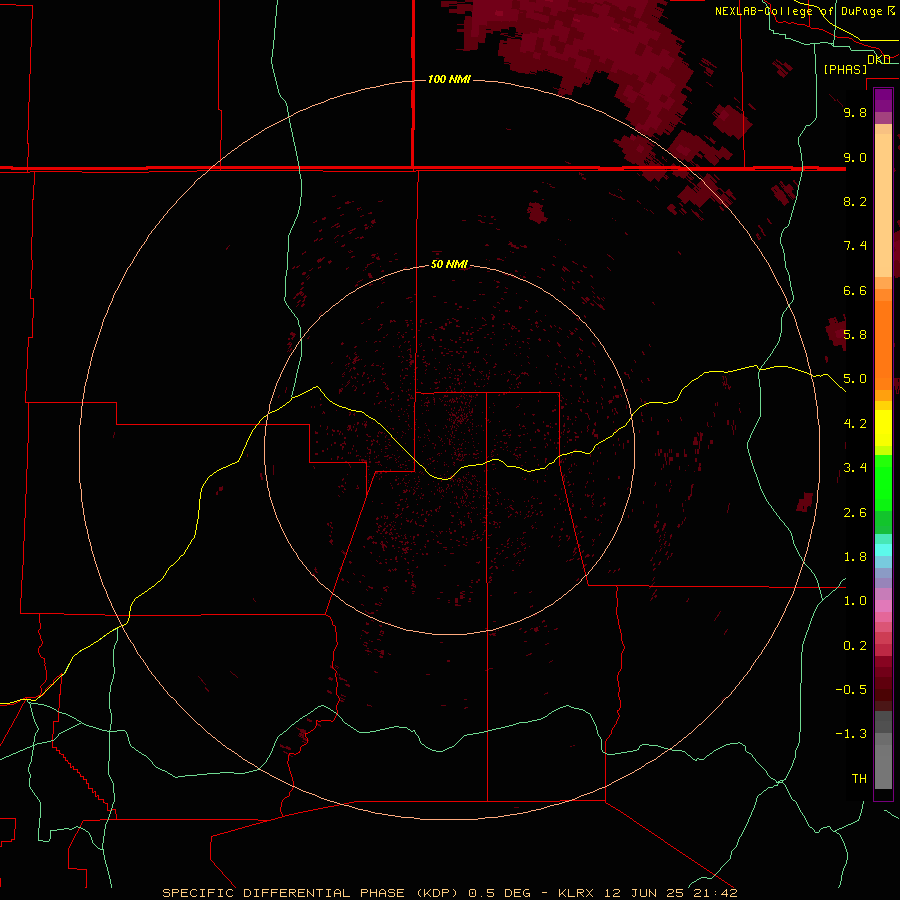Click the "100 NMI" range ring label
Viewport: 900px width, 900px height.
[x=449, y=79]
